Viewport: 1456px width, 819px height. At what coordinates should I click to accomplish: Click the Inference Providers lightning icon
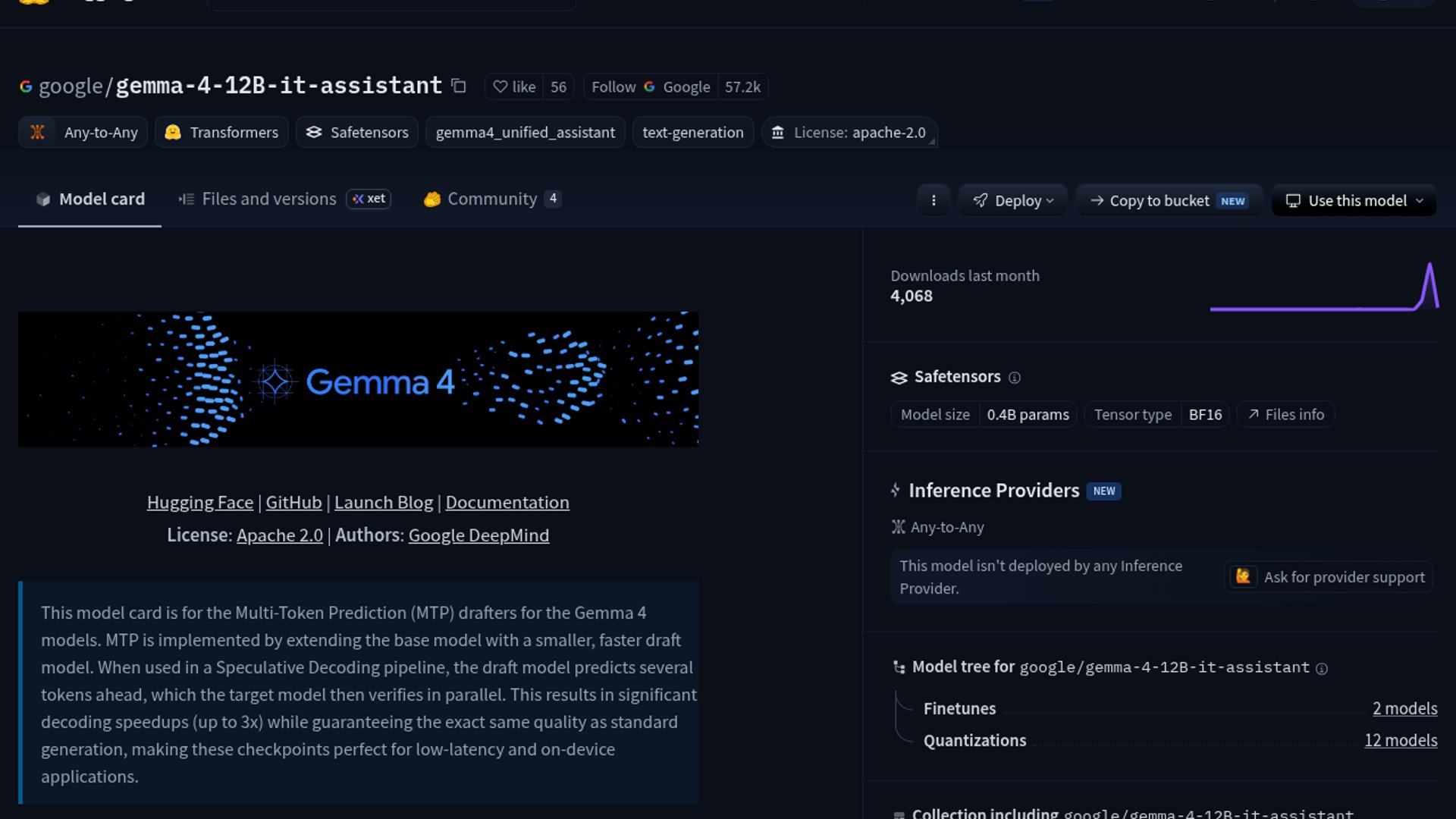(896, 491)
